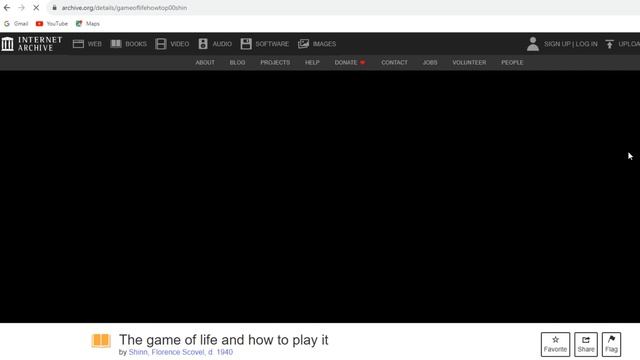Open the Volunteer menu item
Viewport: 640px width, 360px height.
coord(469,62)
